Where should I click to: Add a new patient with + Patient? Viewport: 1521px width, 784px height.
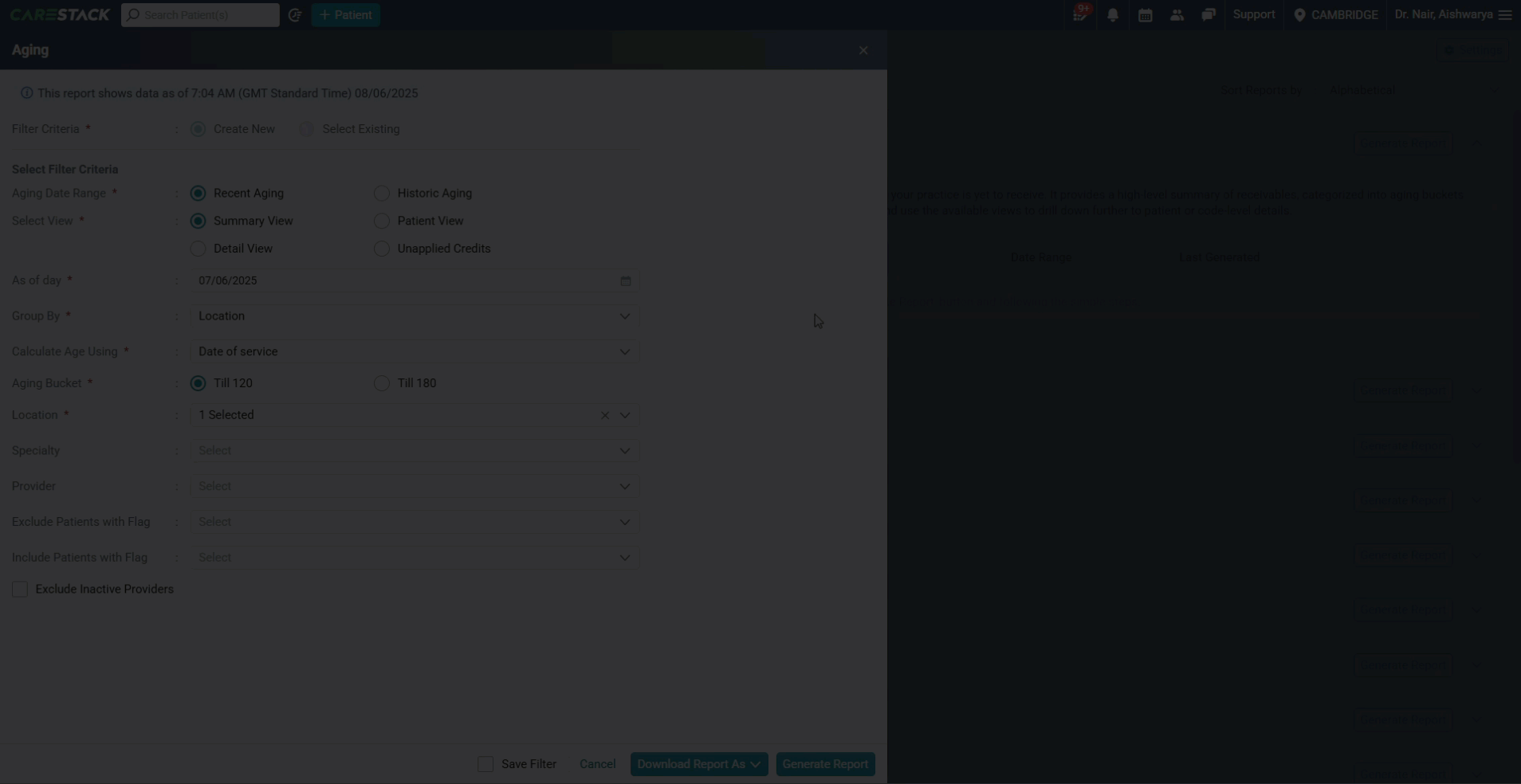(345, 14)
